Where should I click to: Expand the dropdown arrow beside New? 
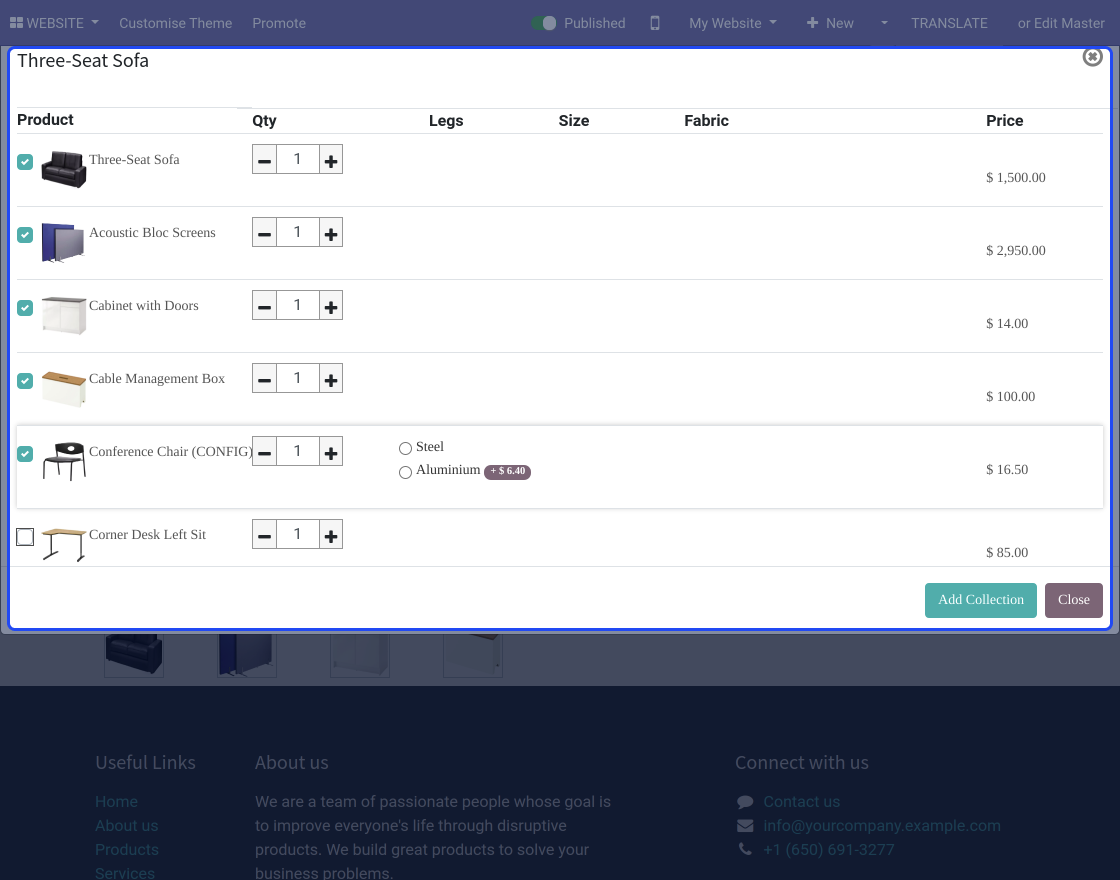click(x=884, y=23)
